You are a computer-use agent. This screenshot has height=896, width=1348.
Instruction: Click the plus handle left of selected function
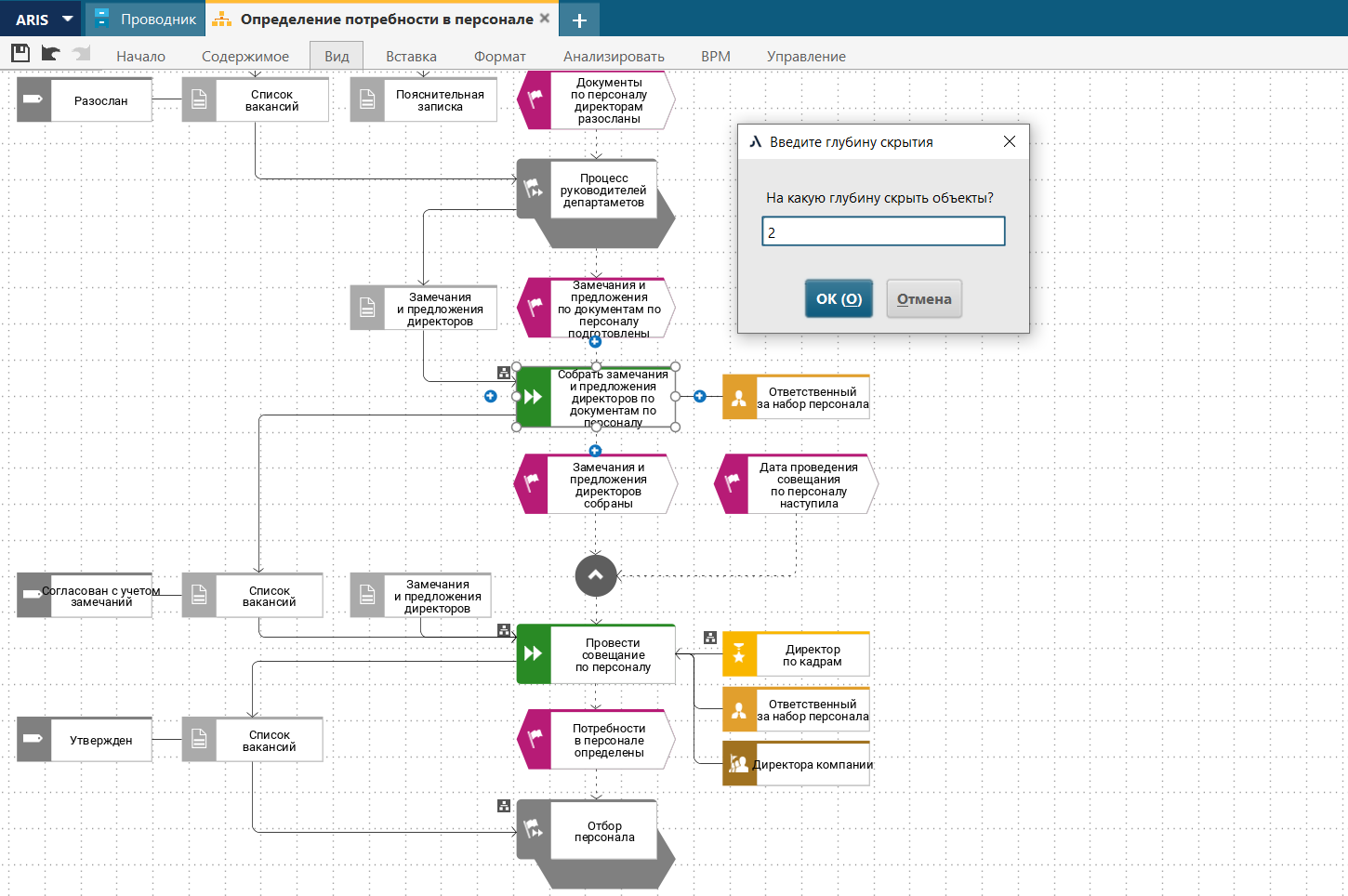coord(491,397)
